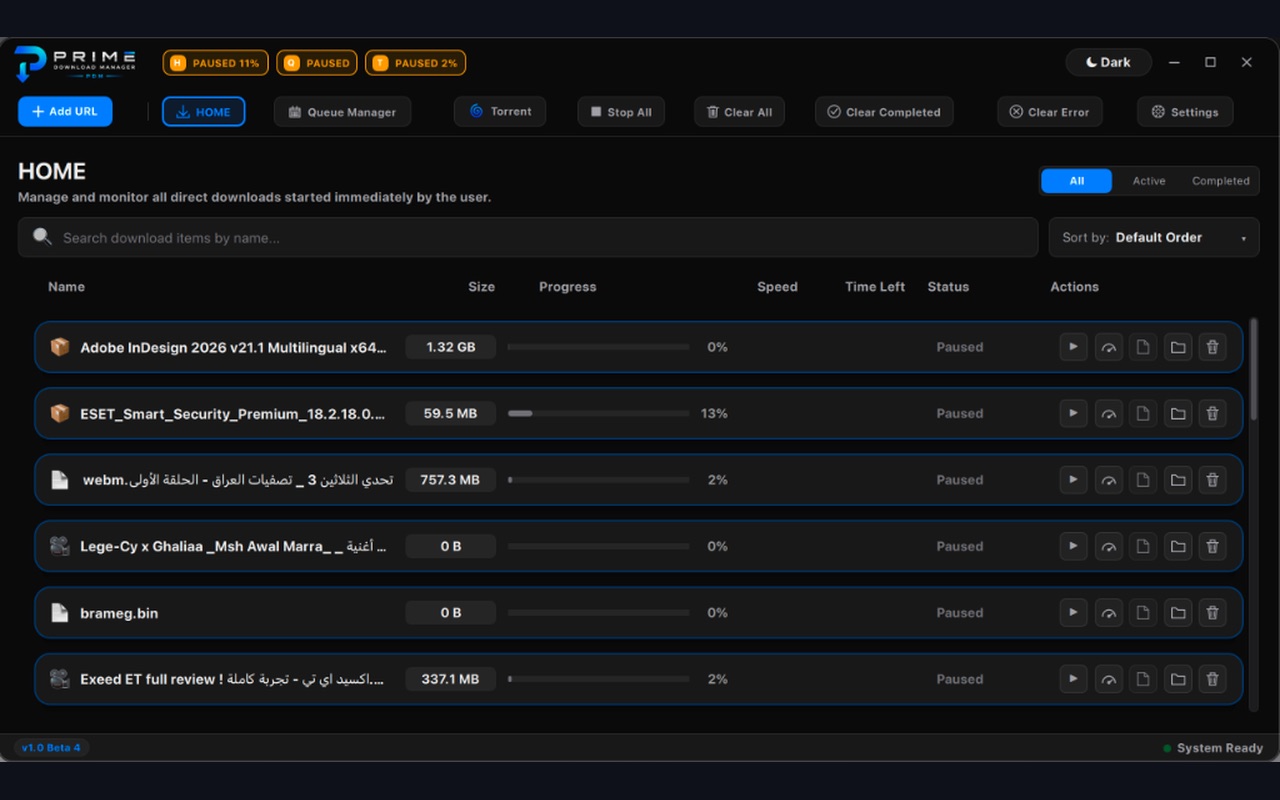Resume the Exeed ET full review download
This screenshot has width=1280, height=800.
tap(1073, 679)
